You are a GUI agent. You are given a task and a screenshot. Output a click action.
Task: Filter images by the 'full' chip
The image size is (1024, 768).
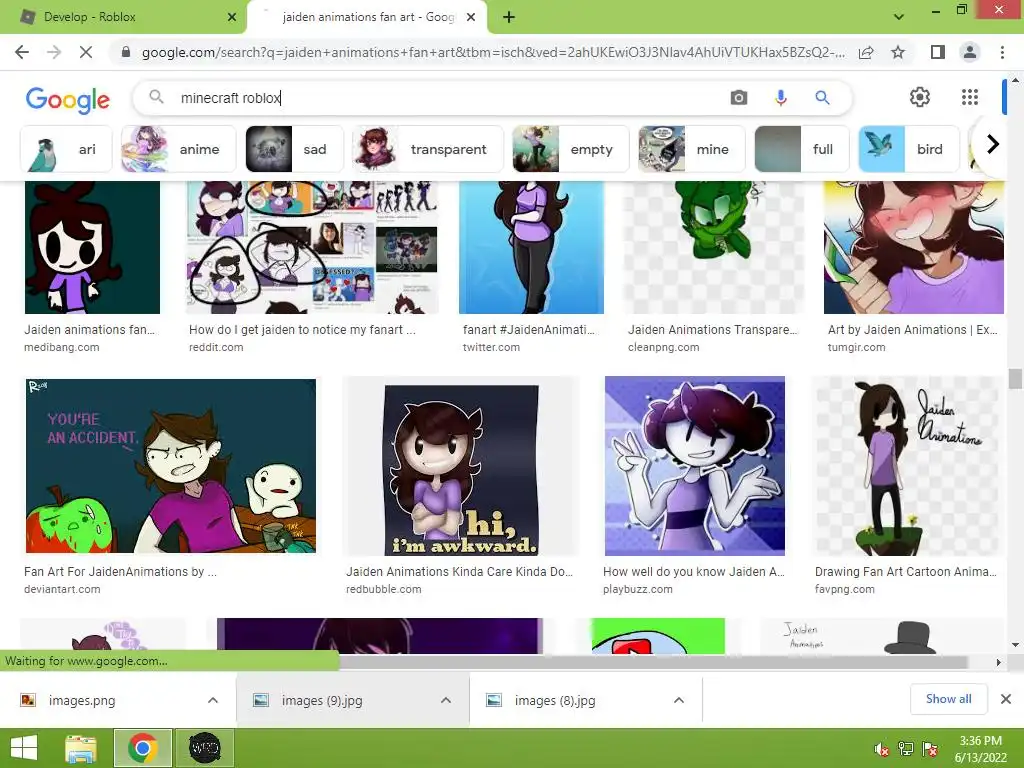[802, 149]
